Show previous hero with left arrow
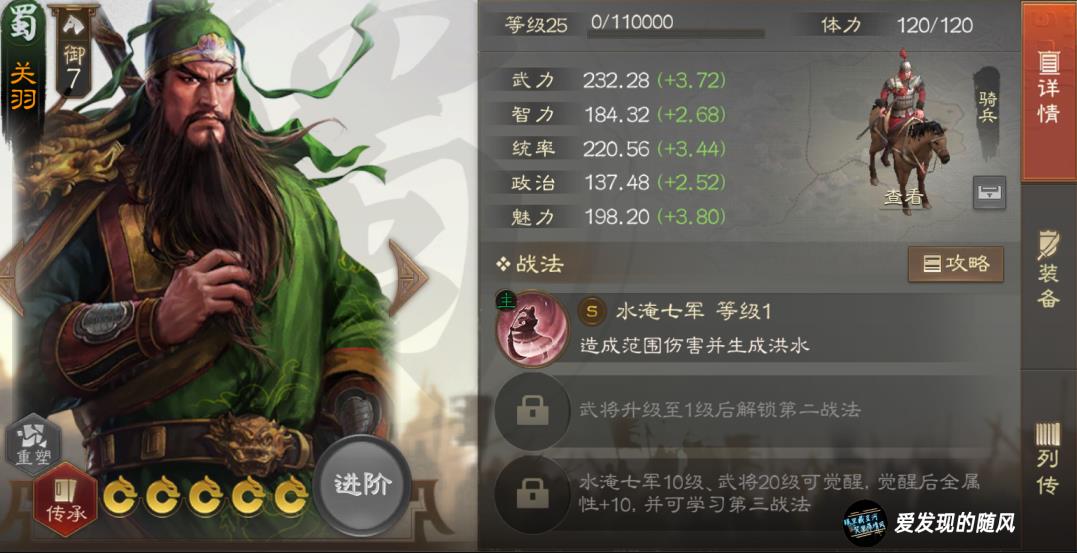 pyautogui.click(x=12, y=278)
